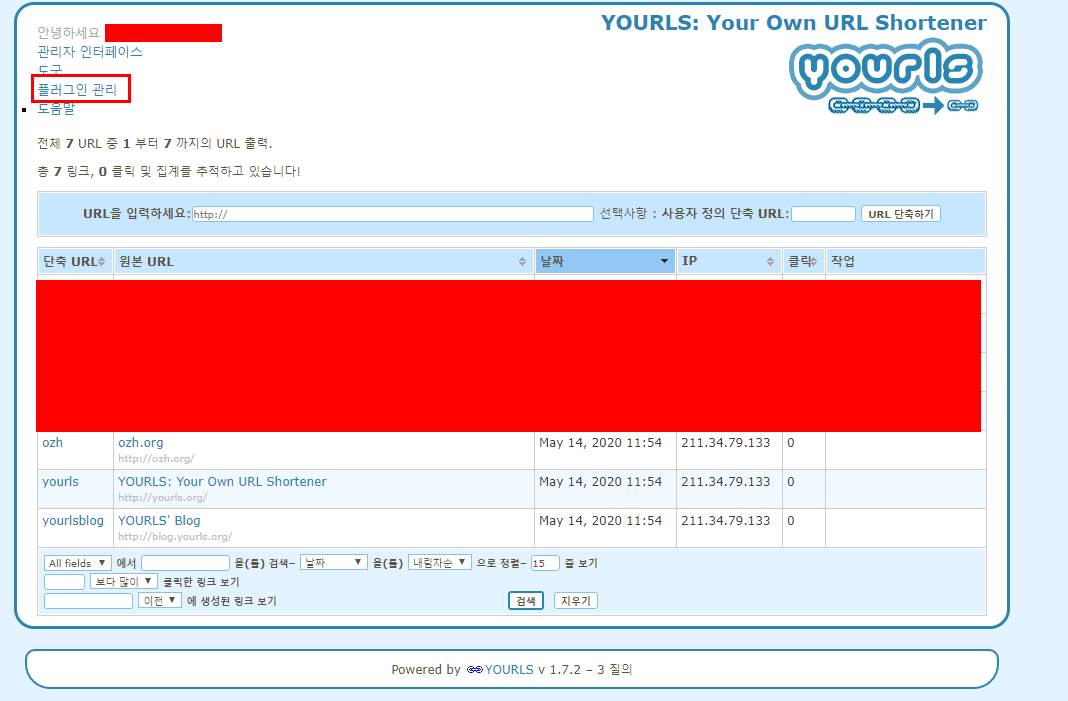Open the 보다 많이 dropdown

(124, 582)
